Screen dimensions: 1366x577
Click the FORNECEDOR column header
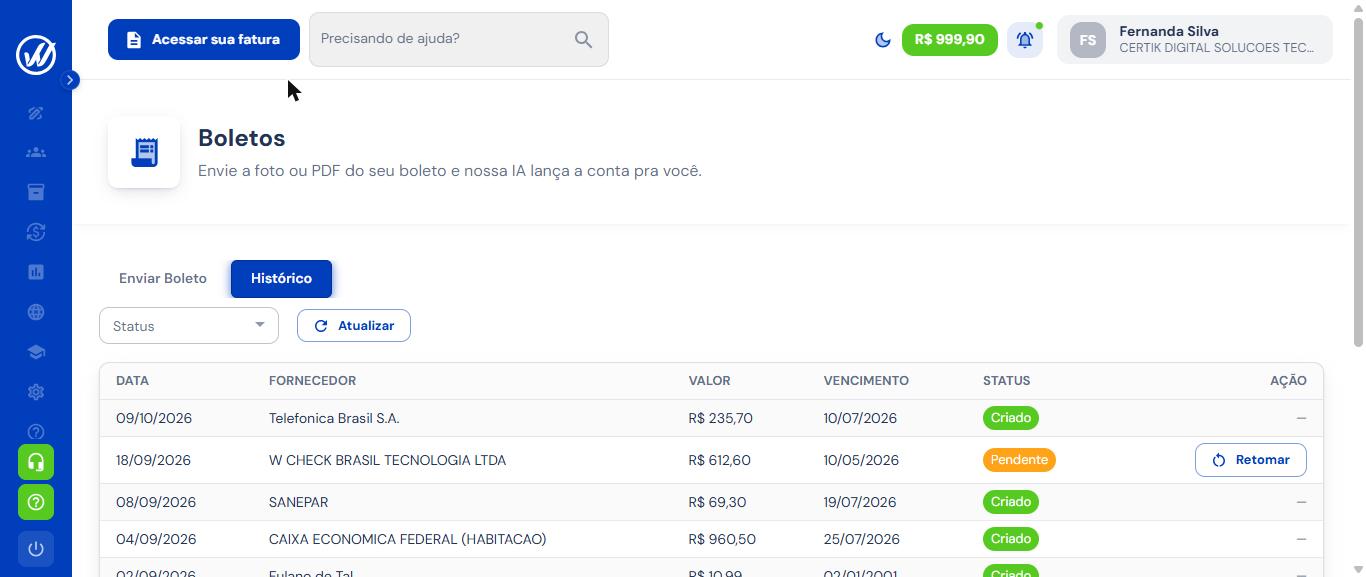312,381
